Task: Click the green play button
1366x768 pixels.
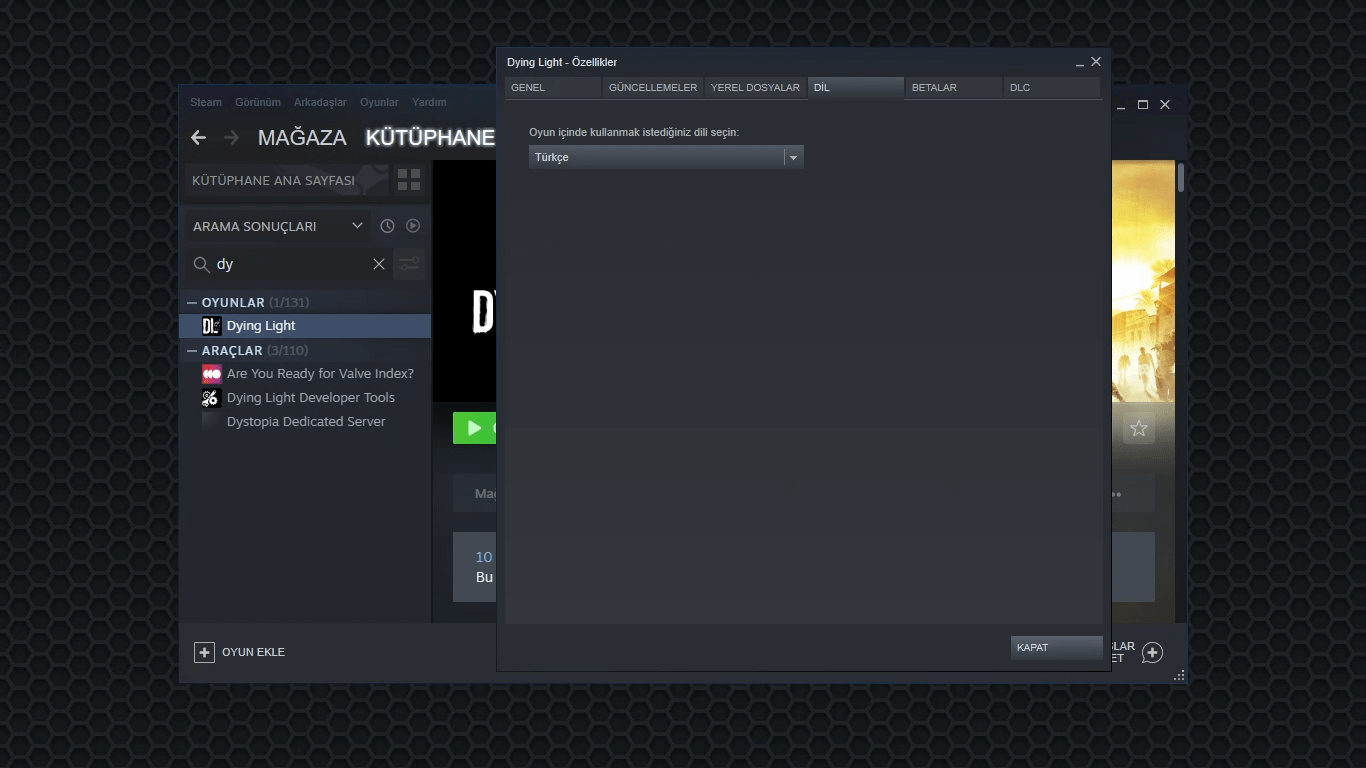Action: point(475,428)
